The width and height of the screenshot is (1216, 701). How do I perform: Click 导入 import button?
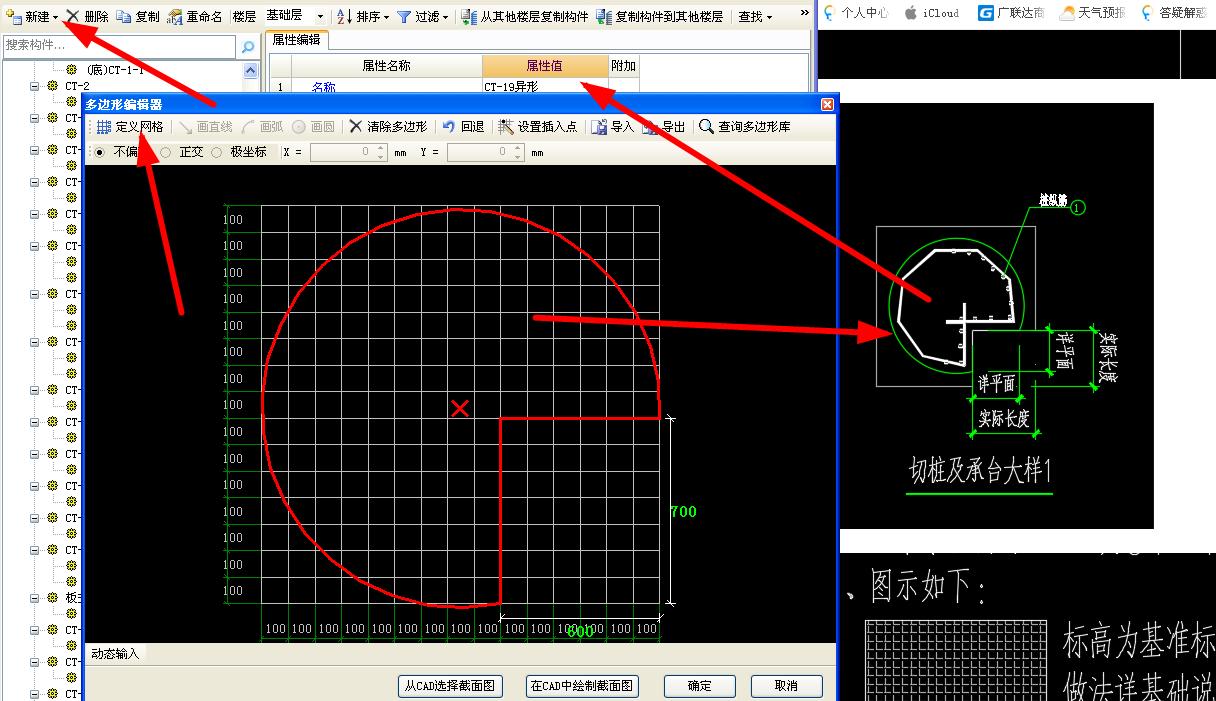pos(613,127)
